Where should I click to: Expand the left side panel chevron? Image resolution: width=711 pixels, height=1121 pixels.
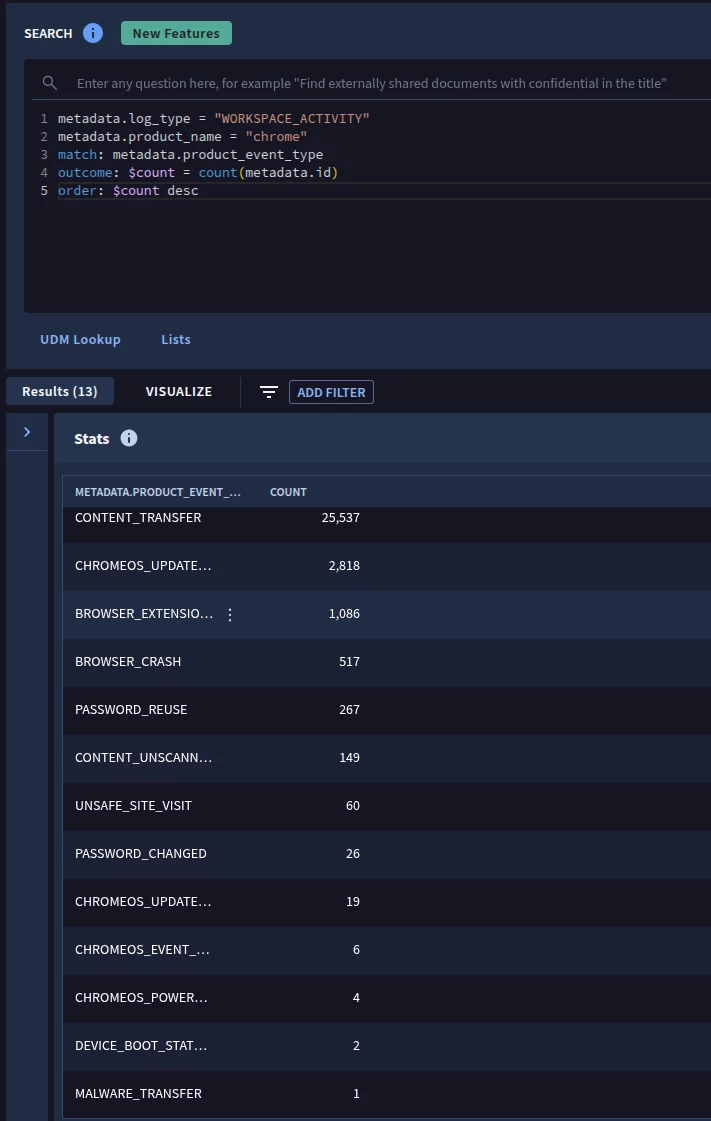[27, 432]
